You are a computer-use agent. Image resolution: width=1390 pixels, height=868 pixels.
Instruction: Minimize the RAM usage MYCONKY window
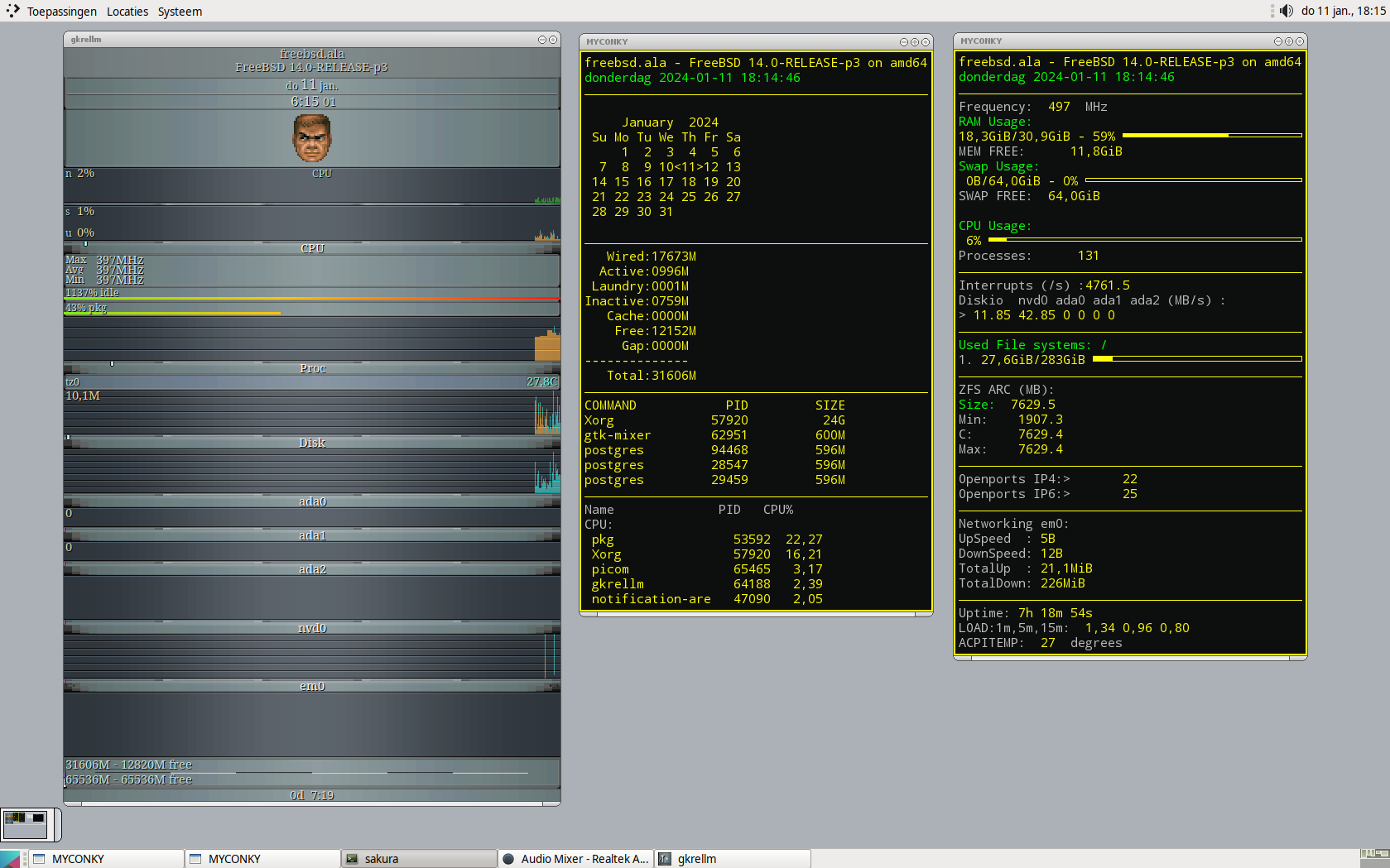tap(1278, 41)
